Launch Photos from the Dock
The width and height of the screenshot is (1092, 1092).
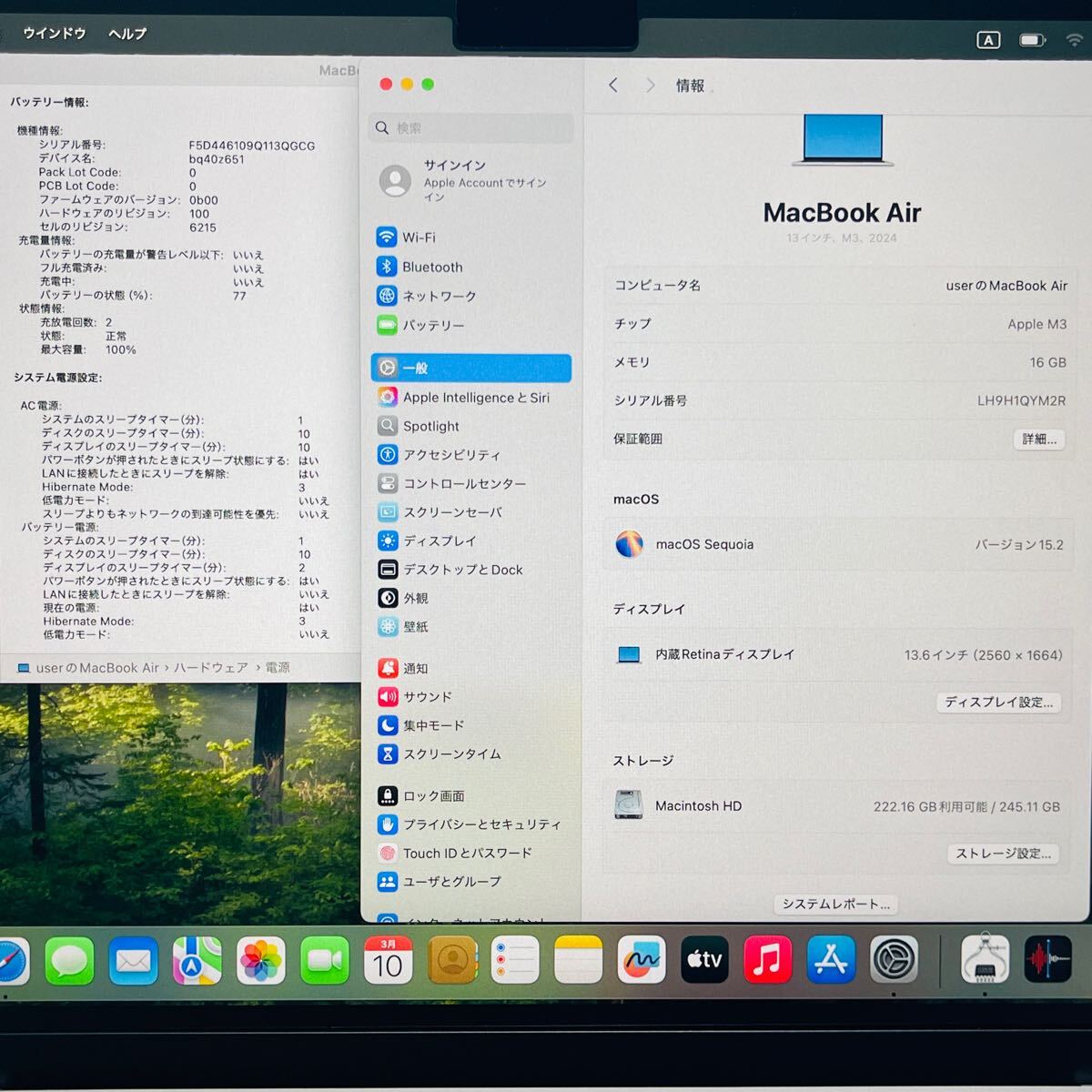point(261,960)
